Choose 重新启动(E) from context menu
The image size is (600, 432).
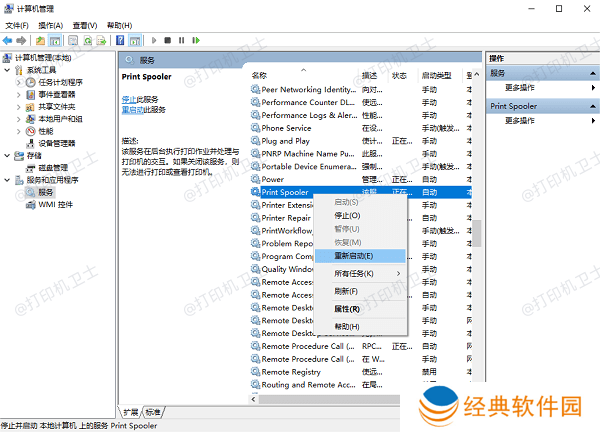click(x=353, y=255)
